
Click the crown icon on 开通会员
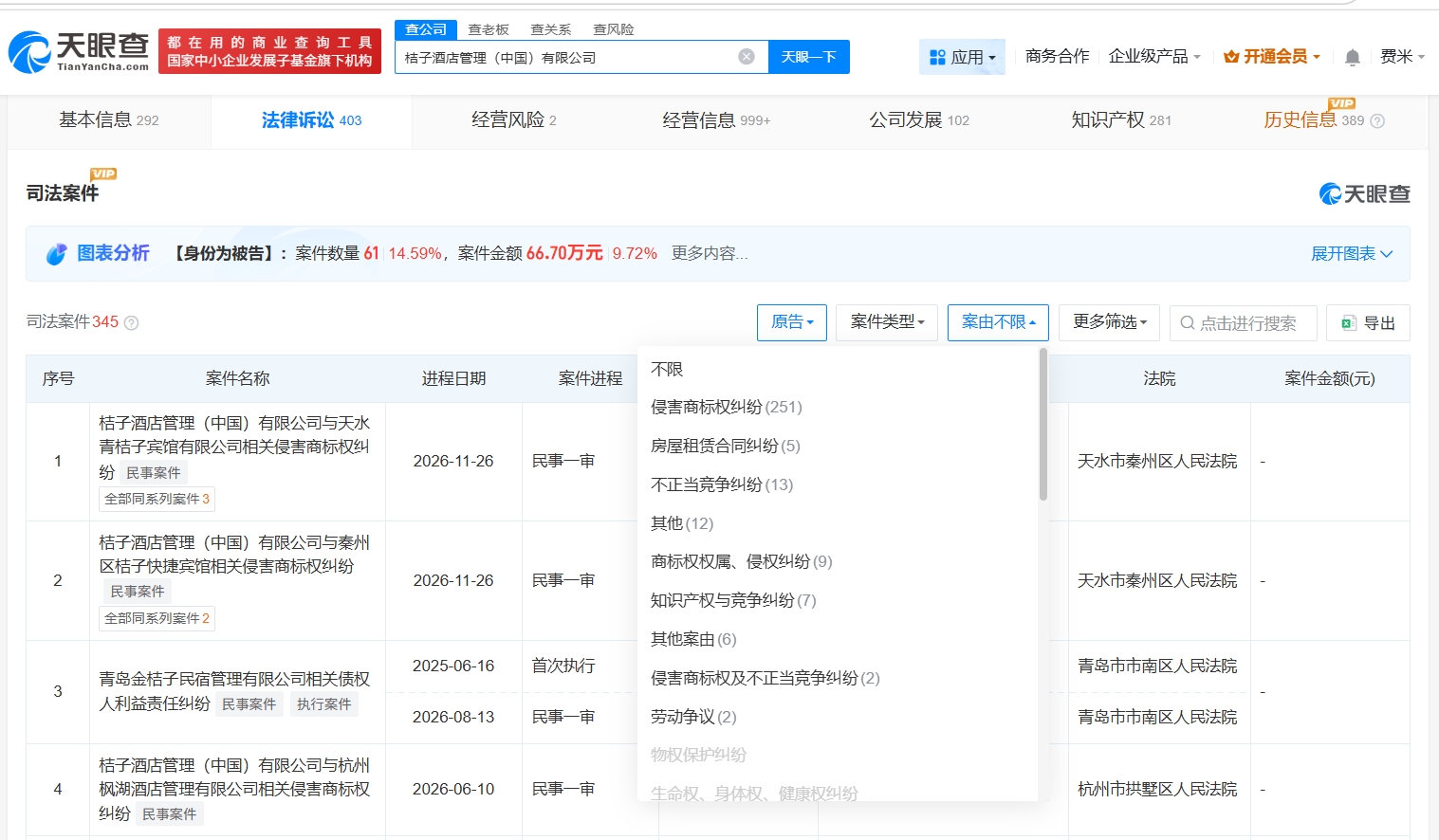click(1231, 57)
